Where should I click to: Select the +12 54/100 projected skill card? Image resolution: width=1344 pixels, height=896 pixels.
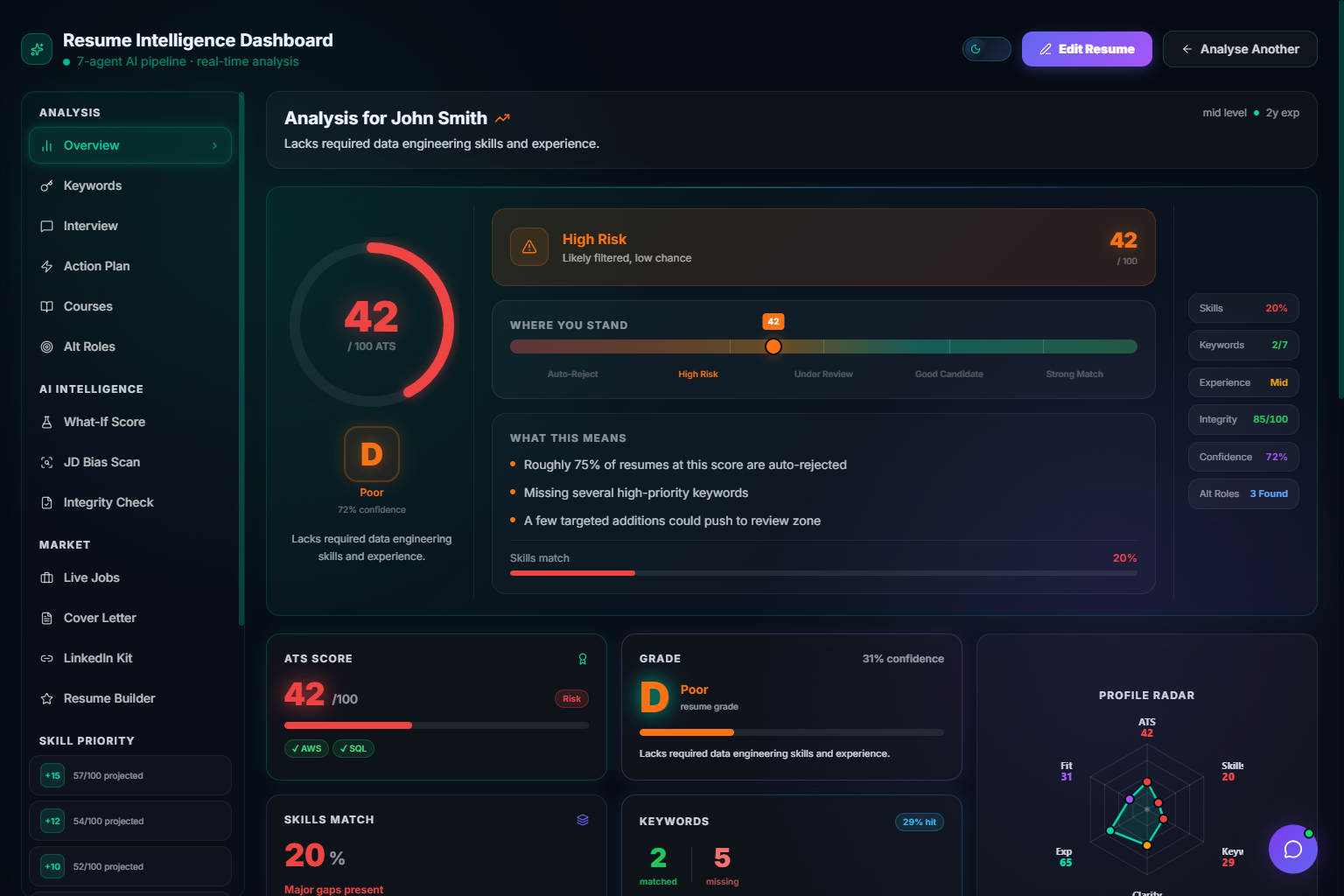pyautogui.click(x=130, y=821)
